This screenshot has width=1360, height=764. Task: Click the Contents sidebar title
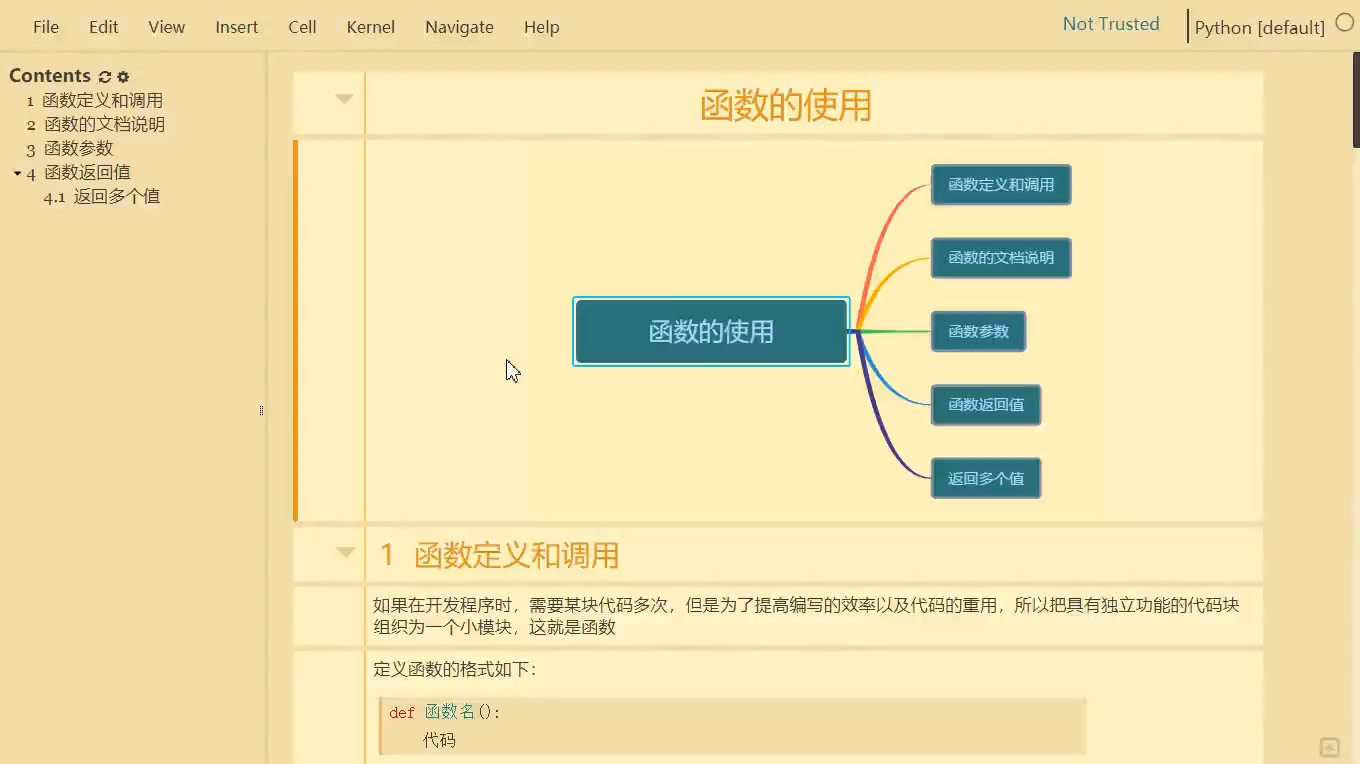click(50, 76)
